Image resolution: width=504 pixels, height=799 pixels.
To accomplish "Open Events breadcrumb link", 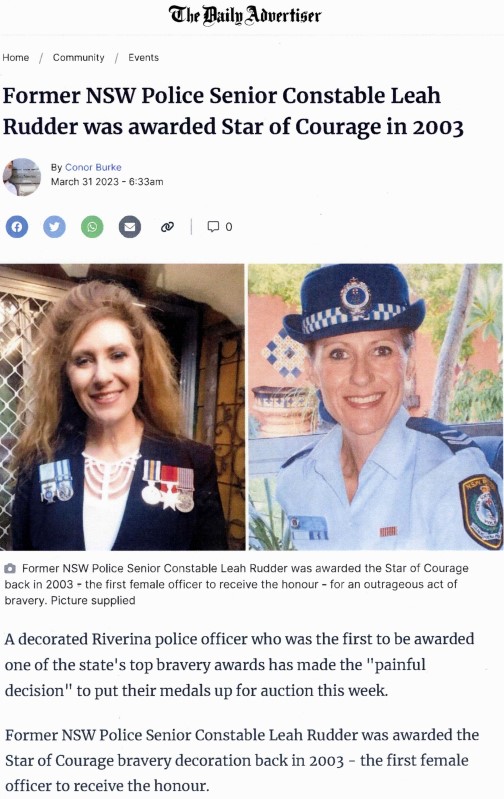I will (x=143, y=58).
